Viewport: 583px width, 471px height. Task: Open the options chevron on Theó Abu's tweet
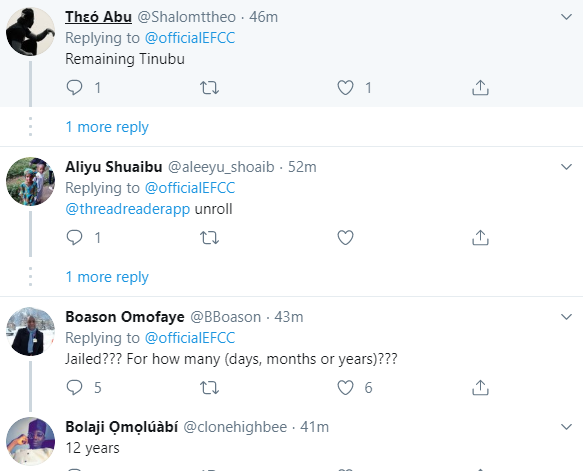point(566,17)
